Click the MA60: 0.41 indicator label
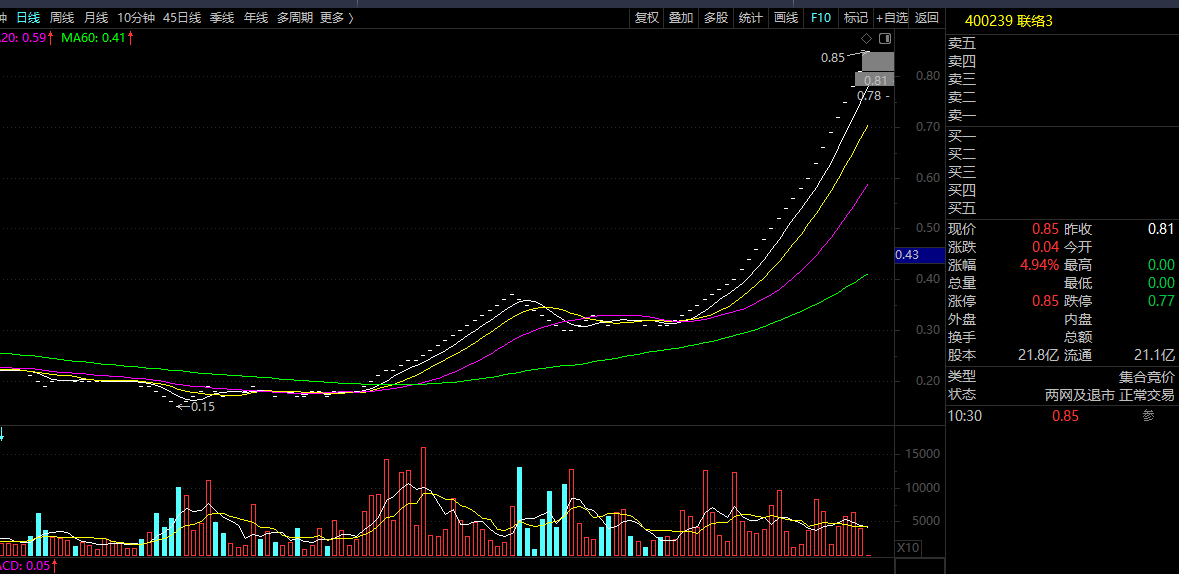This screenshot has width=1179, height=574. pyautogui.click(x=98, y=37)
